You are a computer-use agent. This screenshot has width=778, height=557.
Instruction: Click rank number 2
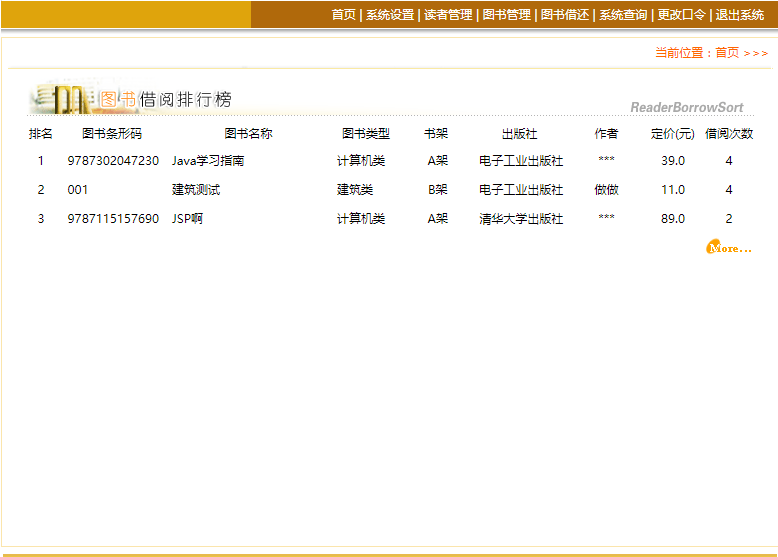point(41,189)
